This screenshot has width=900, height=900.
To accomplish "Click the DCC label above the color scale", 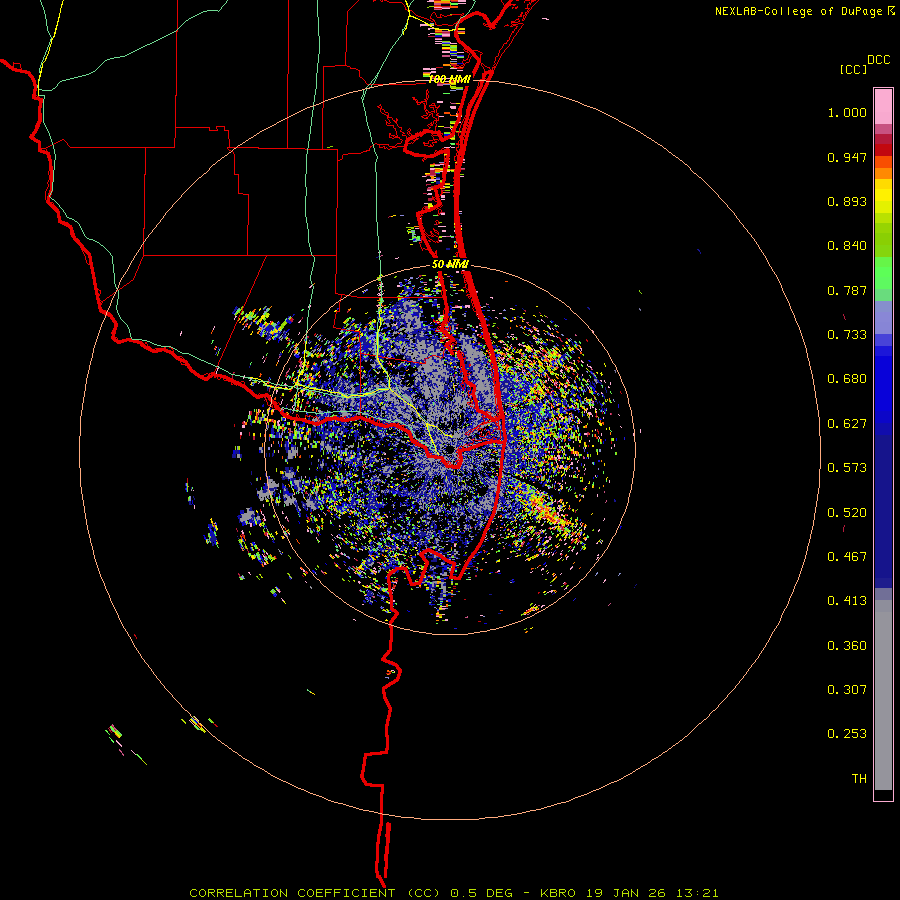I will pyautogui.click(x=879, y=60).
